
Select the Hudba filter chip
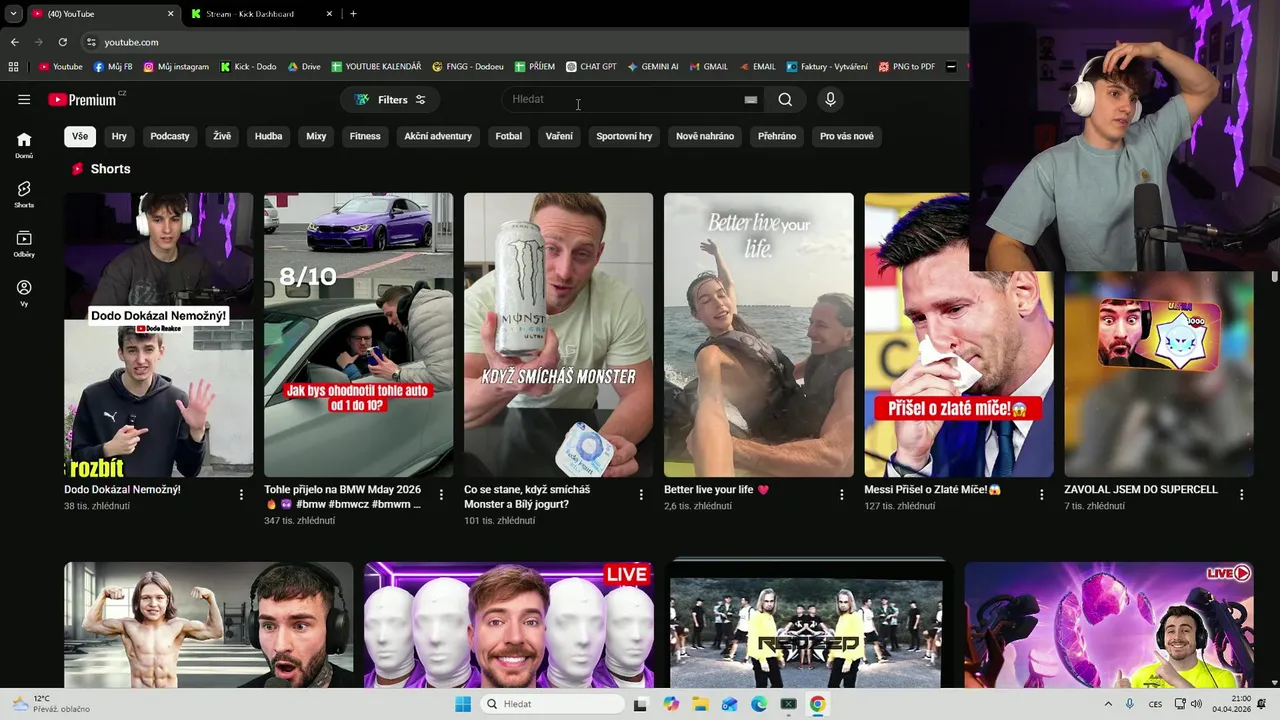(268, 136)
